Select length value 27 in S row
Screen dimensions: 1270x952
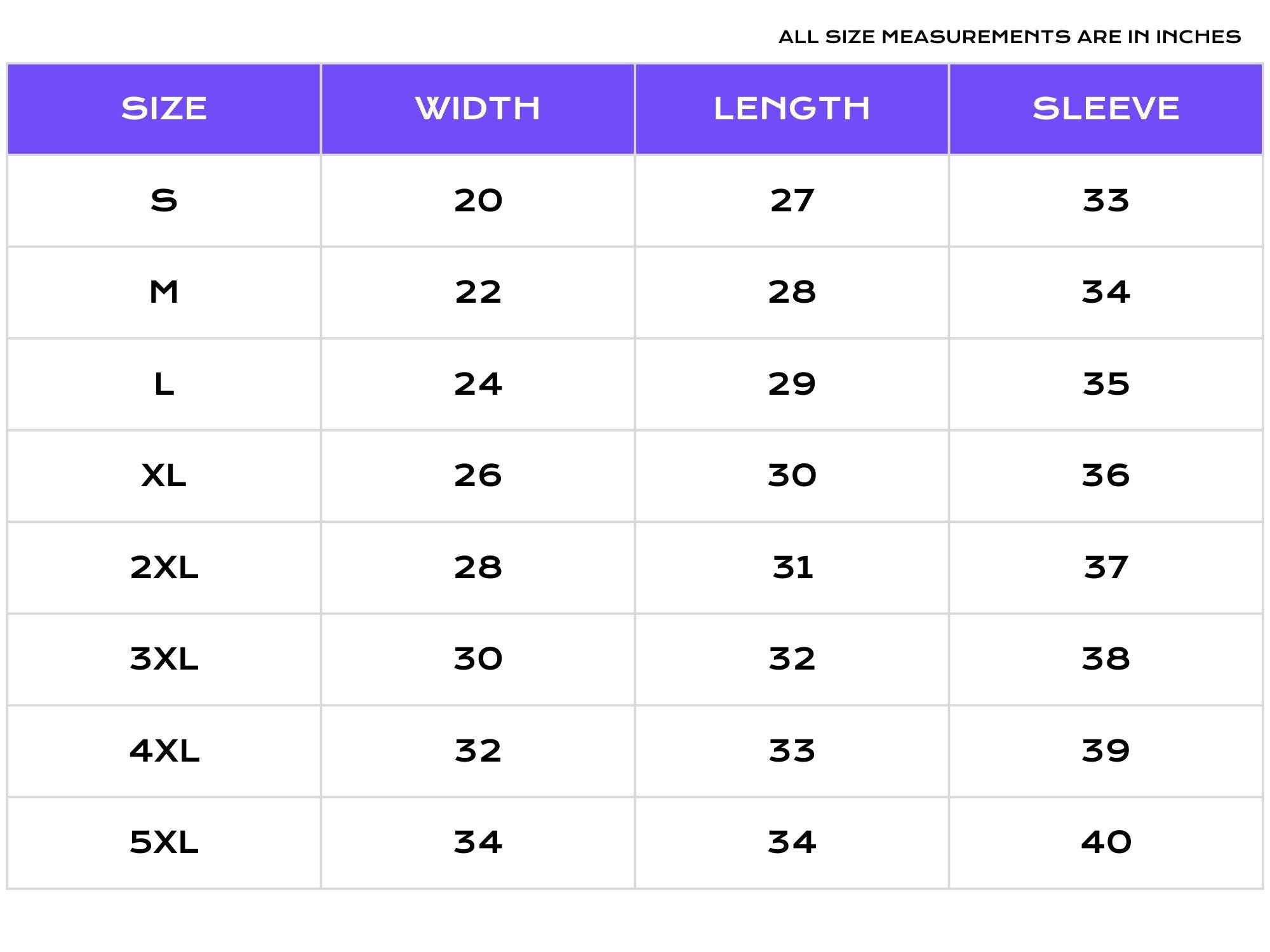tap(792, 201)
